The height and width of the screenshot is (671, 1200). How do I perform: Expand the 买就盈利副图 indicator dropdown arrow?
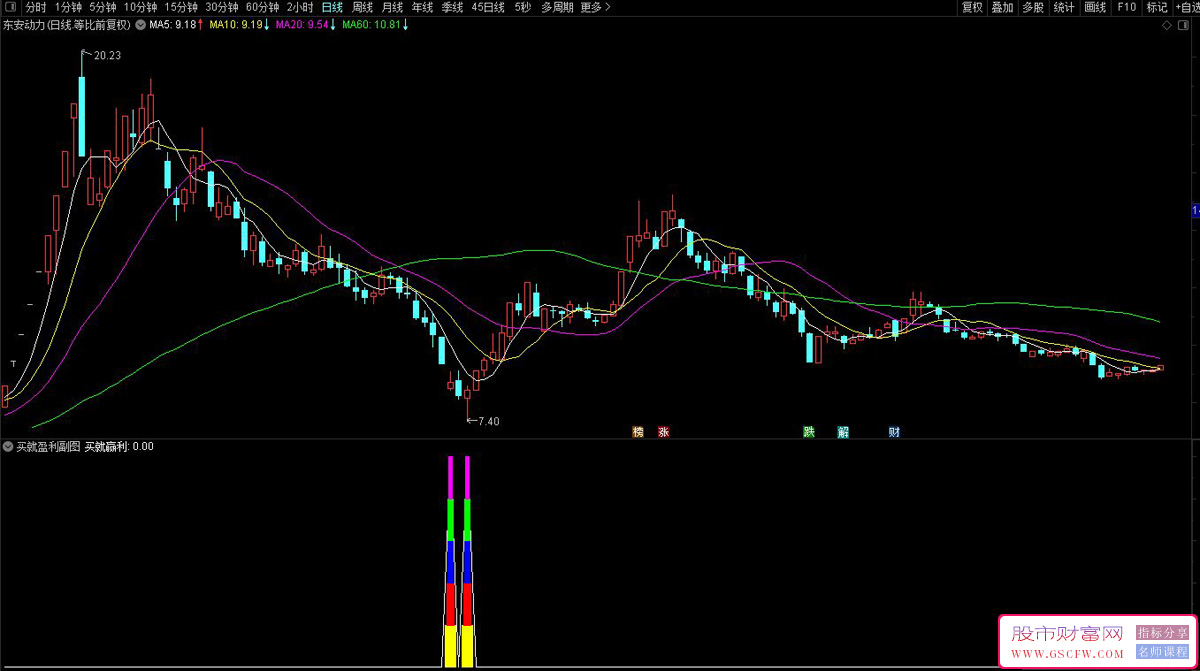click(8, 446)
